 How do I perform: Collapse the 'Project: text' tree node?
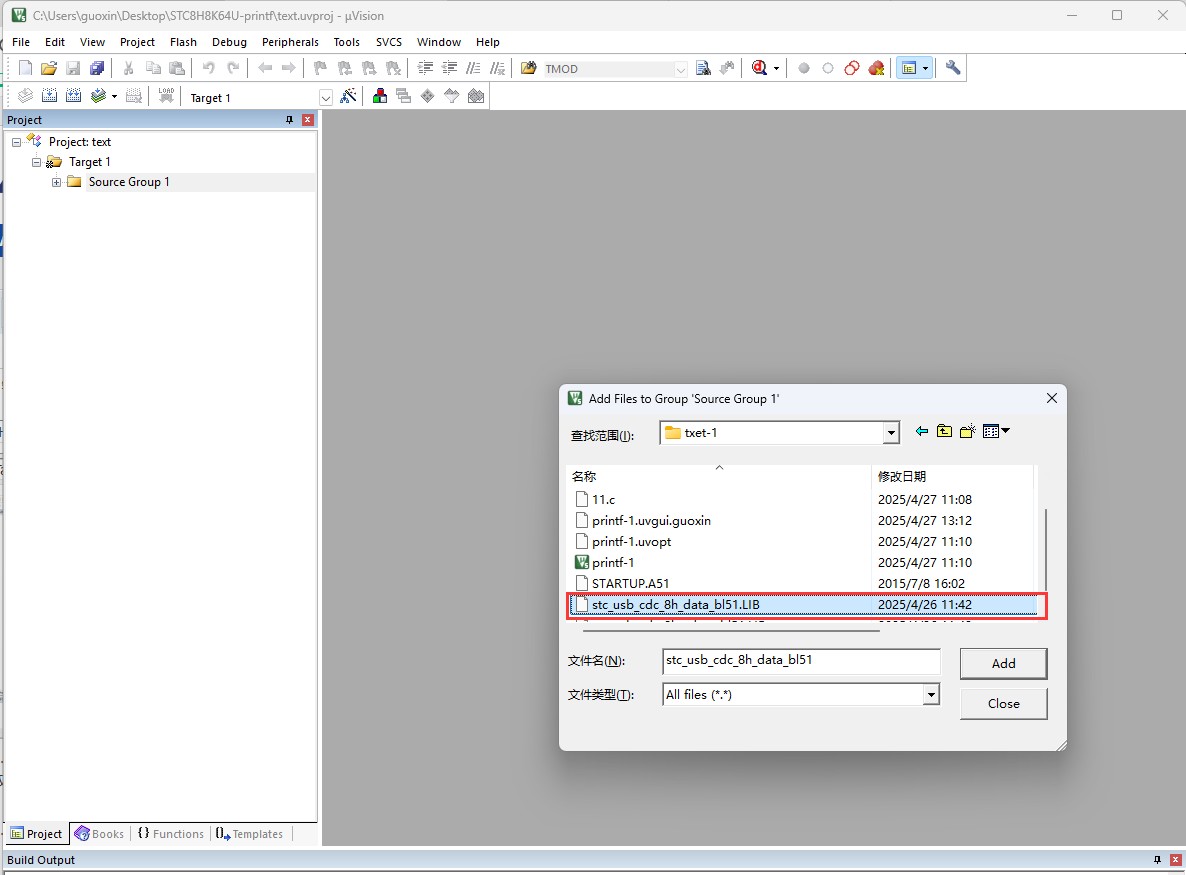point(16,142)
